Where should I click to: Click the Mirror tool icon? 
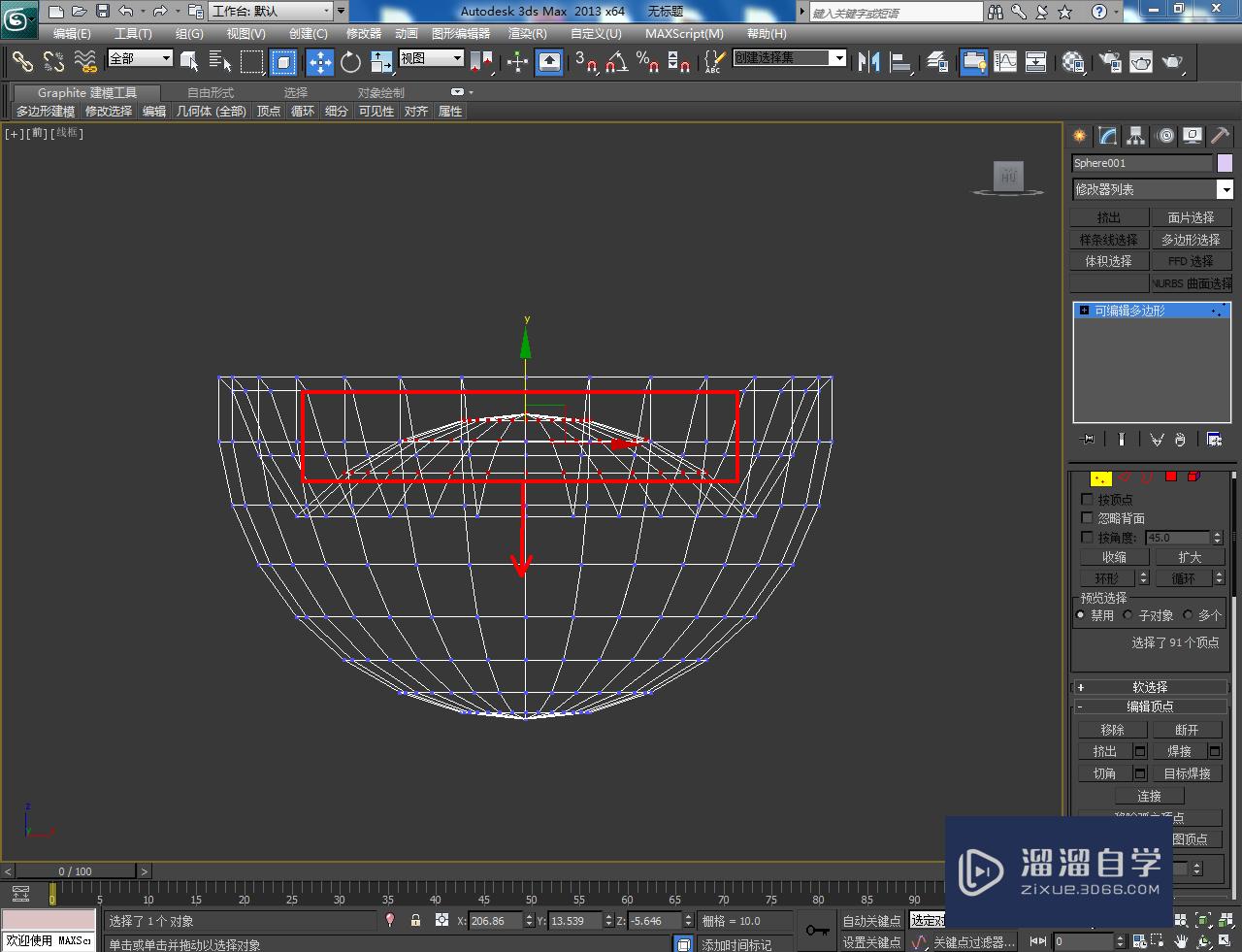pos(868,62)
